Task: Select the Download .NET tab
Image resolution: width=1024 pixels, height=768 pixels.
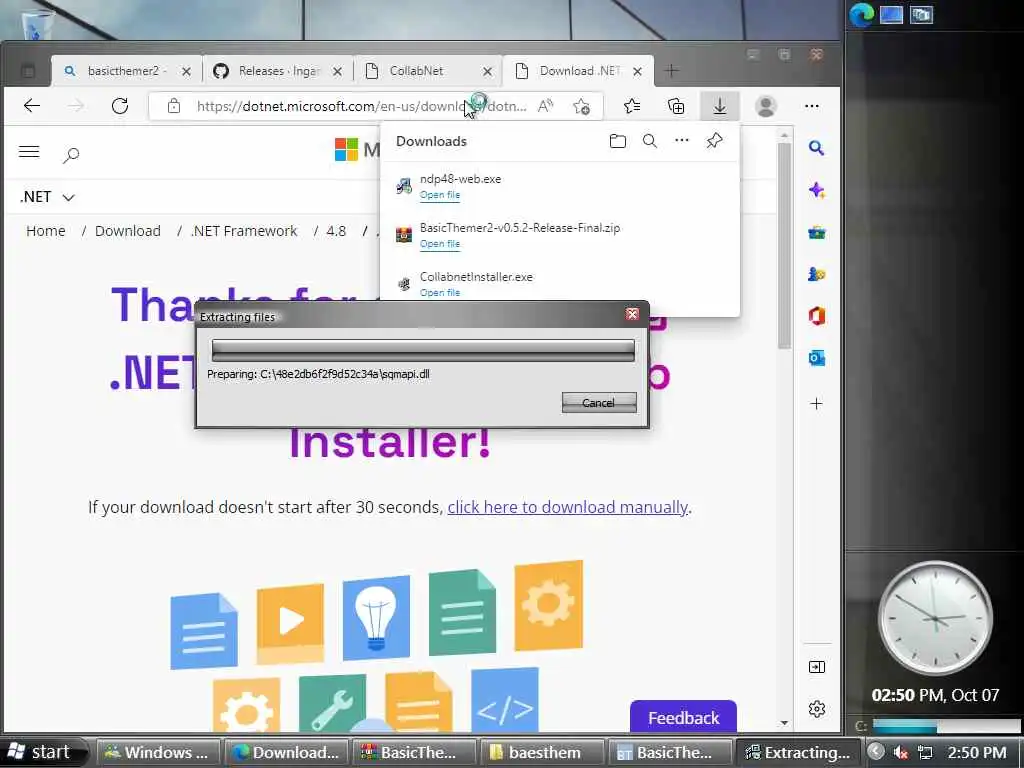Action: pos(579,71)
